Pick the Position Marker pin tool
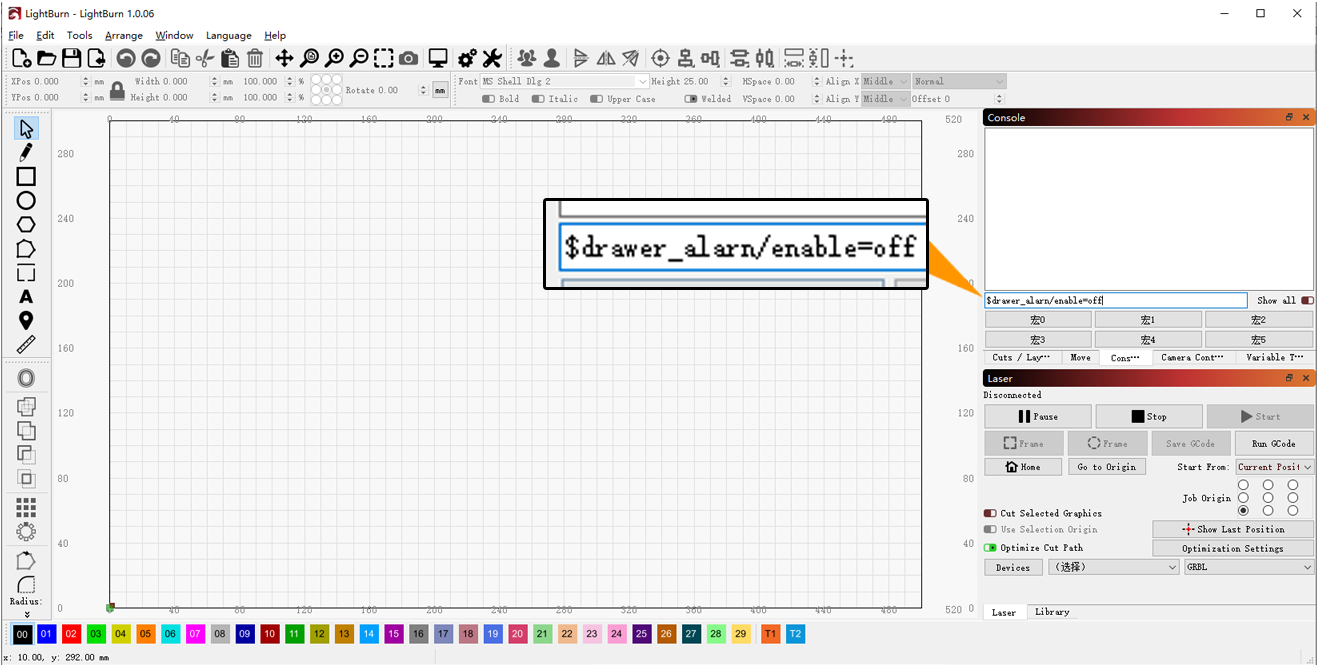 (x=26, y=320)
